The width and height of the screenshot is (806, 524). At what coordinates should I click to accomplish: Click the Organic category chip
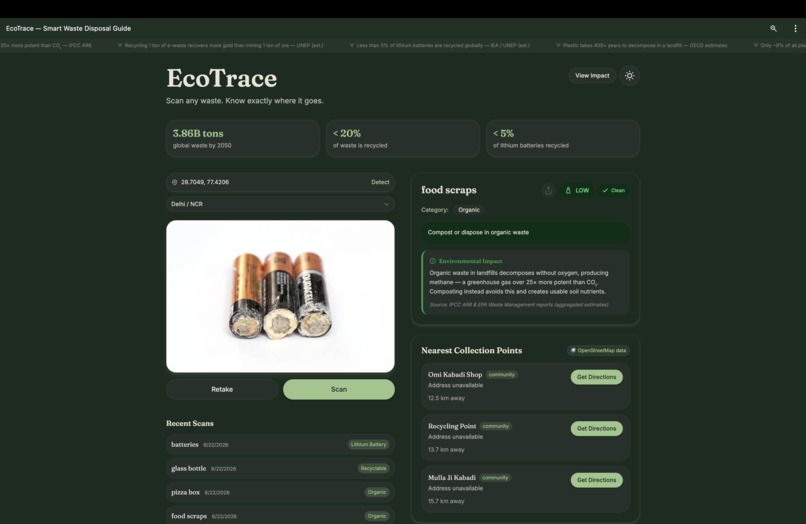469,210
